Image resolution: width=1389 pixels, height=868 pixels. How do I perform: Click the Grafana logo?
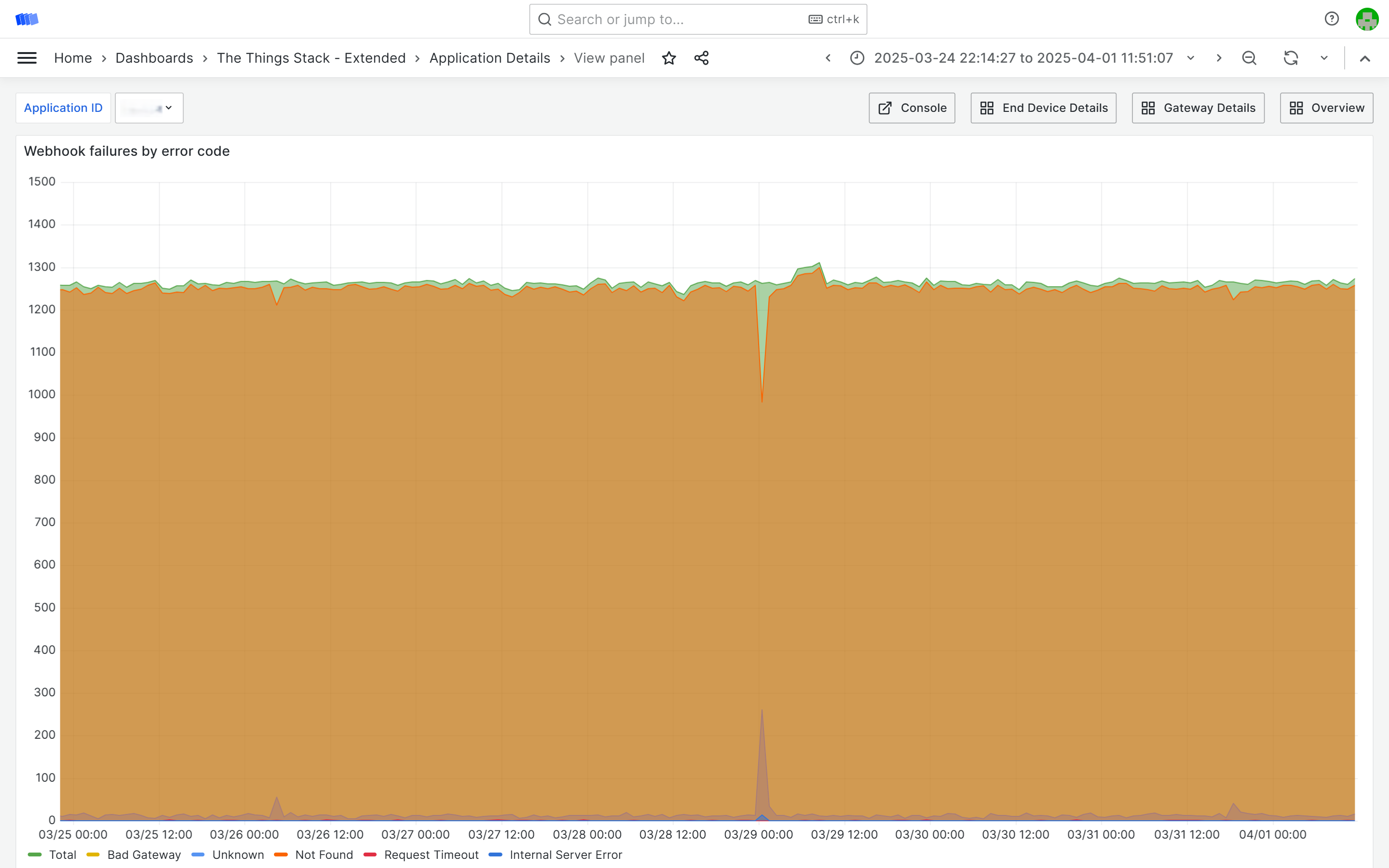click(x=27, y=18)
